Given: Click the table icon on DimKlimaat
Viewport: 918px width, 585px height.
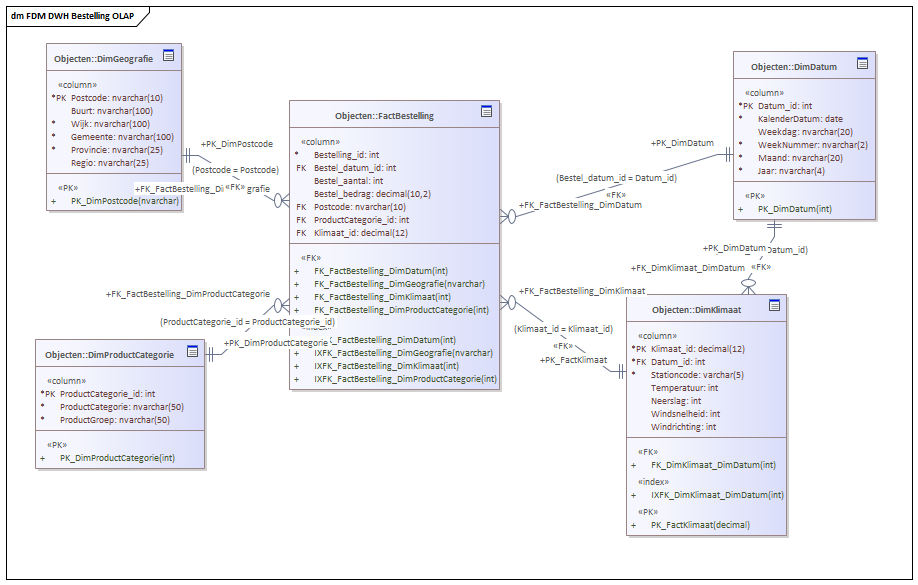Looking at the screenshot, I should coord(775,305).
